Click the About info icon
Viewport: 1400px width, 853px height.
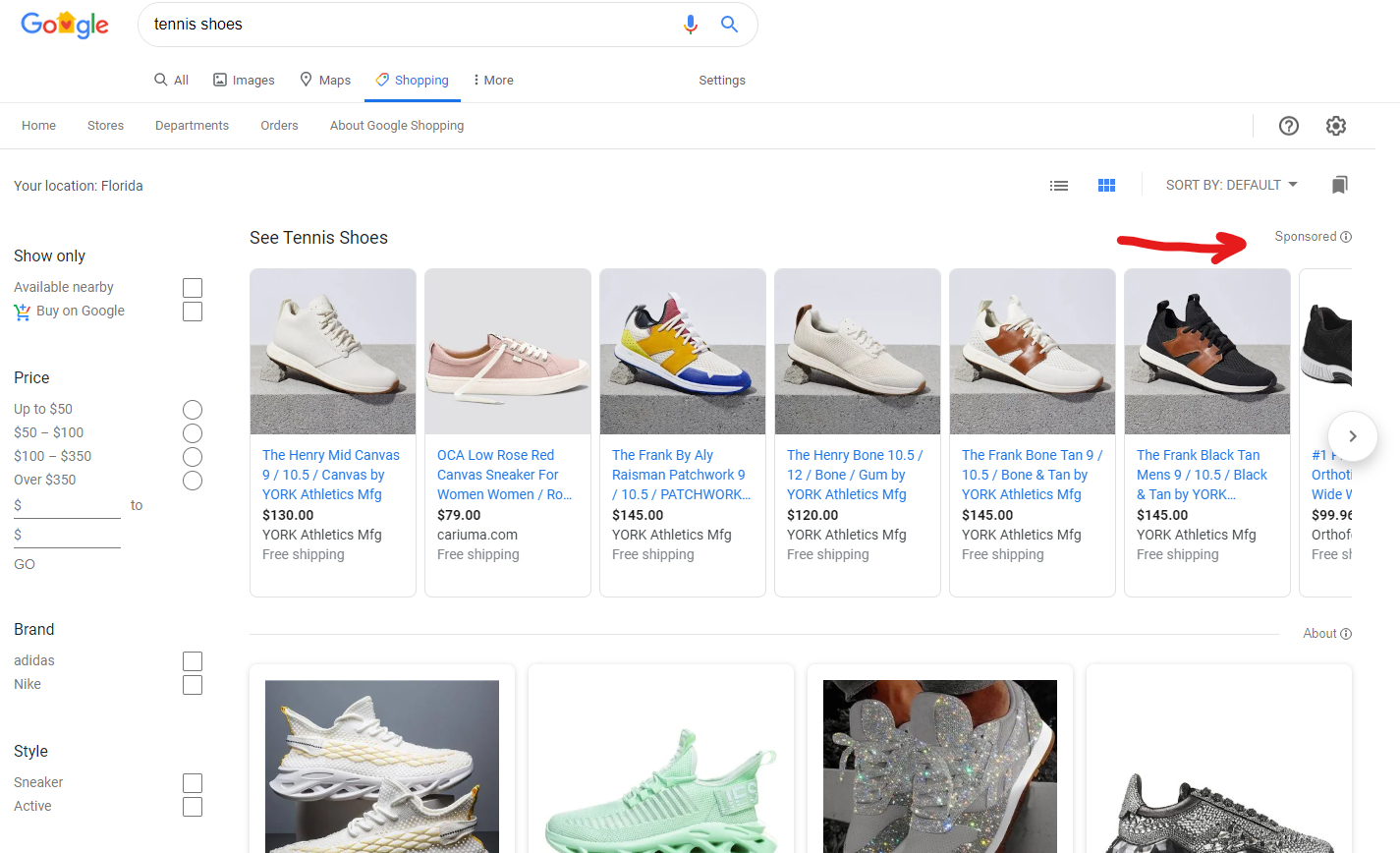1346,634
